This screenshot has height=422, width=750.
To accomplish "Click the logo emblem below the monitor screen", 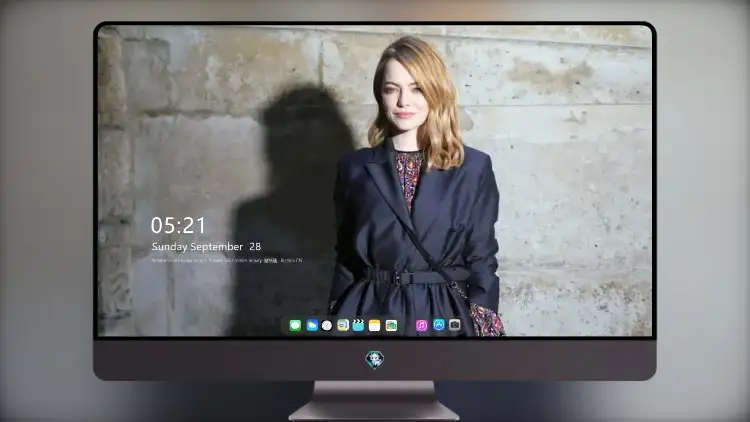I will point(375,359).
